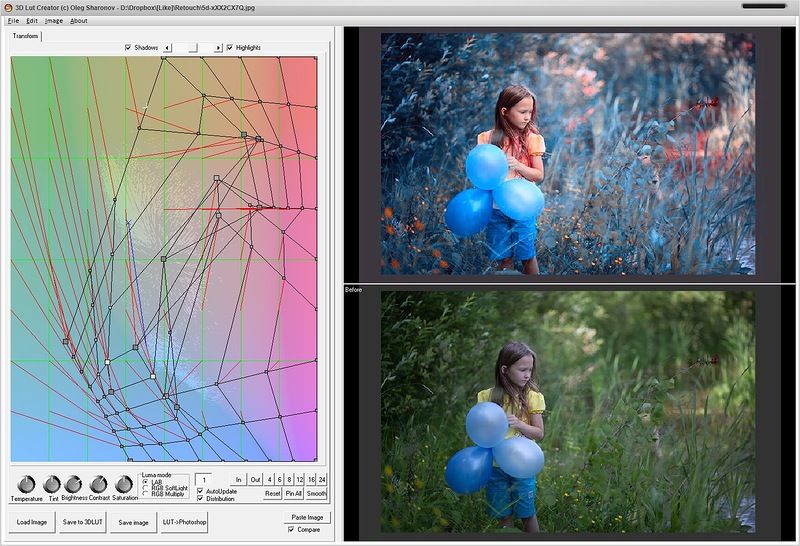Open the Edit menu
This screenshot has height=546, width=800.
(32, 21)
